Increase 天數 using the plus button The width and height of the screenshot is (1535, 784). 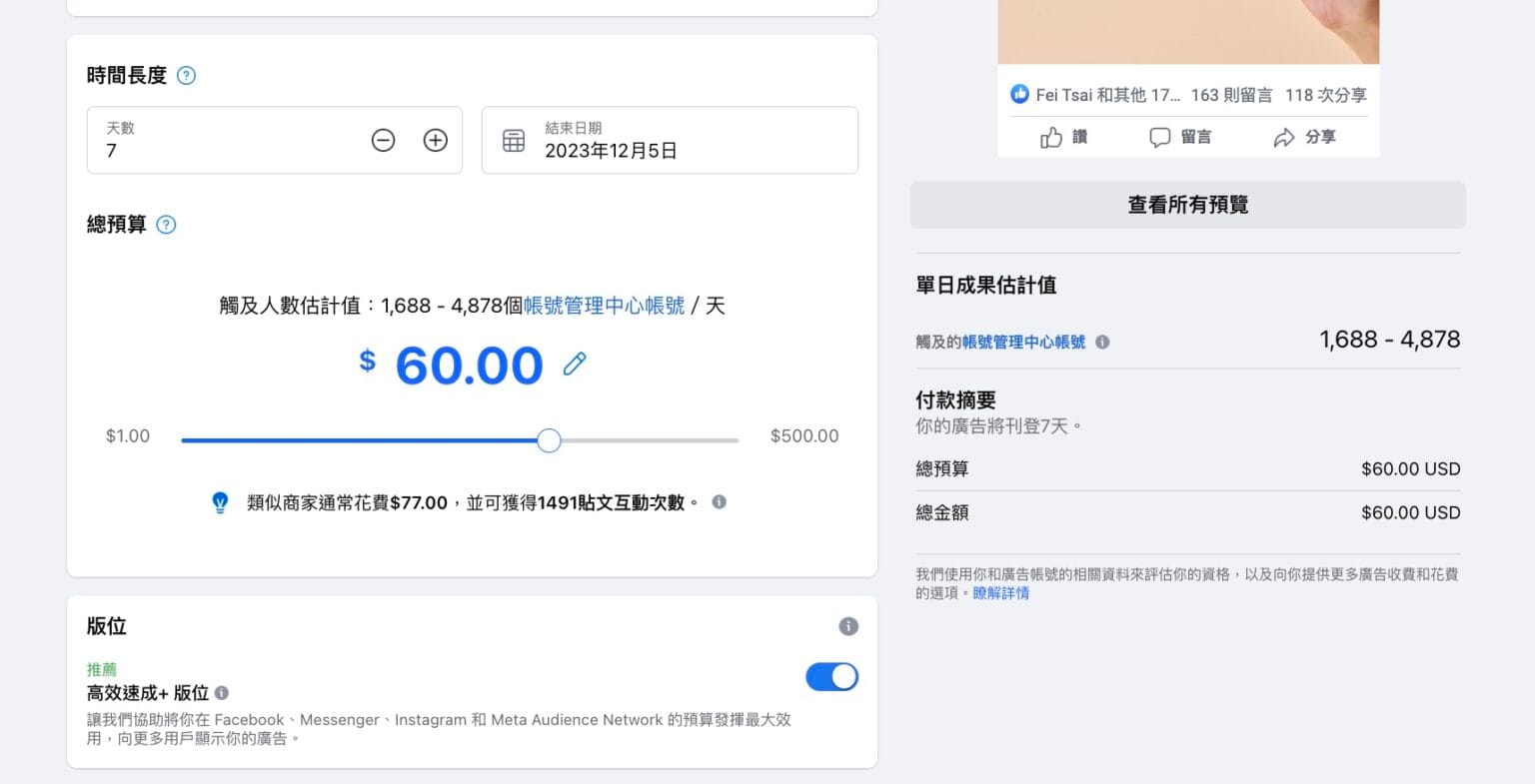[x=435, y=140]
